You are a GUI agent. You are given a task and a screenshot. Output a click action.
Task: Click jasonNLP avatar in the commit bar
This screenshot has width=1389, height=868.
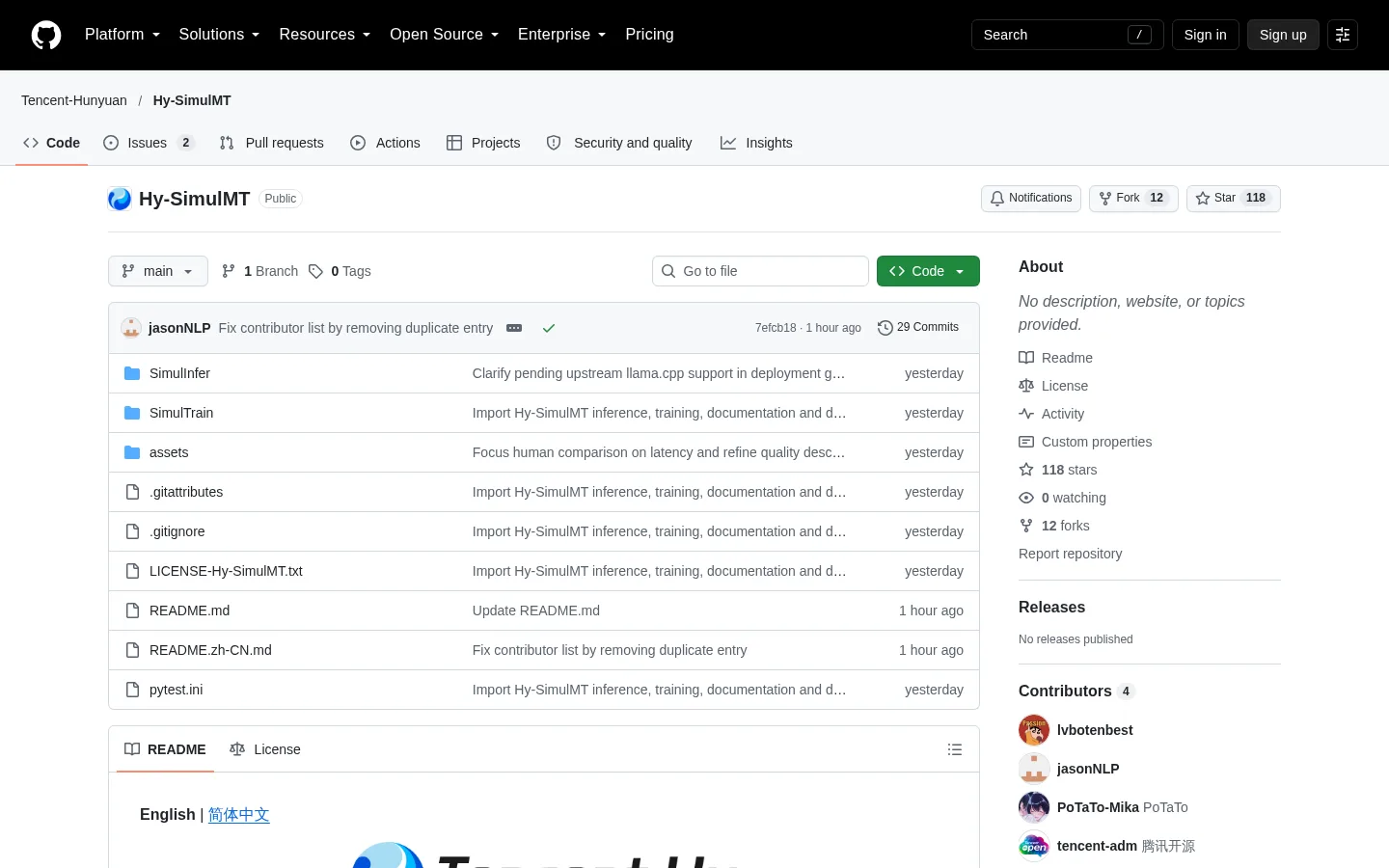tap(131, 328)
